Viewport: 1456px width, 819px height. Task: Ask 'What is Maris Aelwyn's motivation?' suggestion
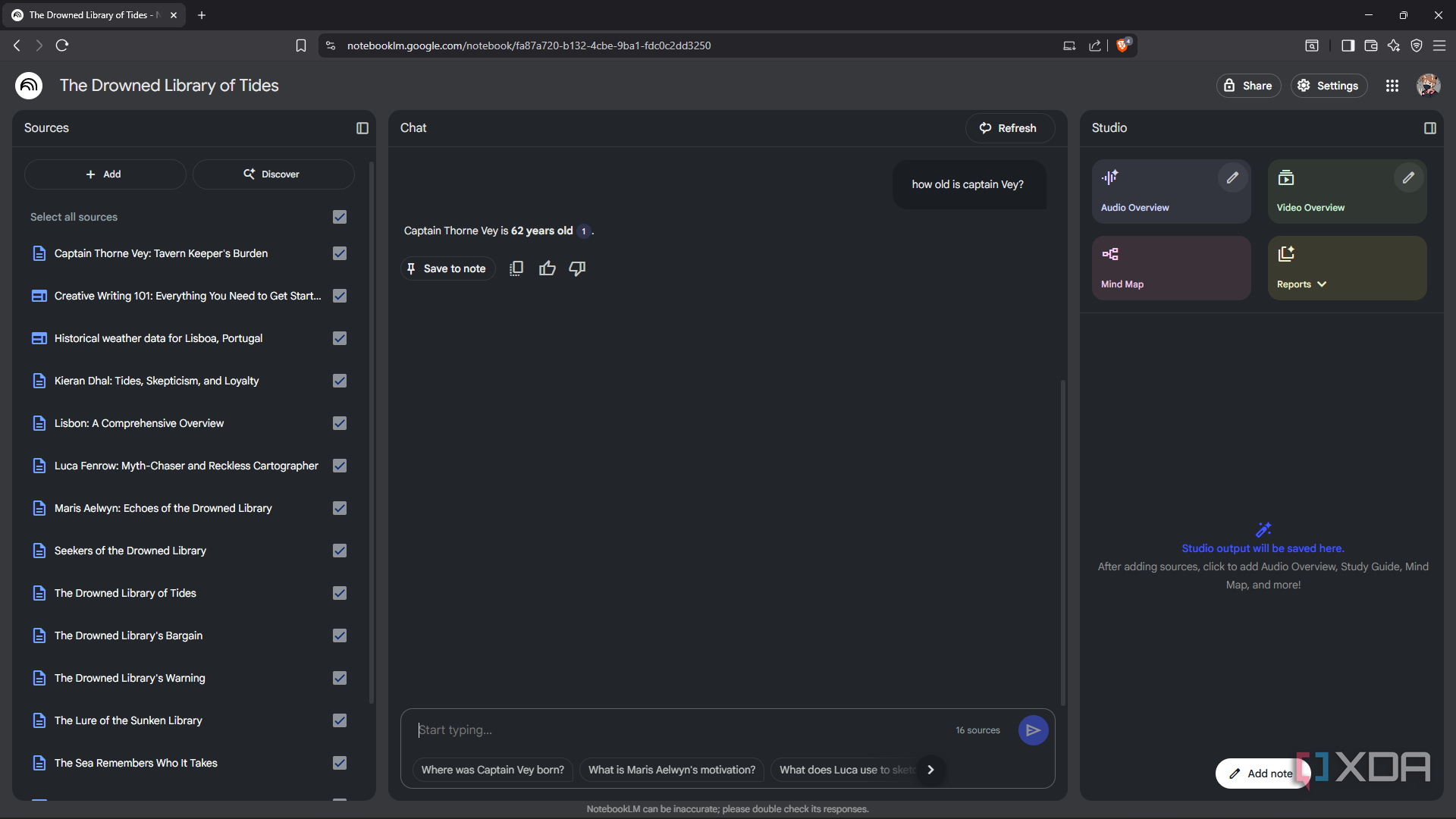(x=672, y=770)
